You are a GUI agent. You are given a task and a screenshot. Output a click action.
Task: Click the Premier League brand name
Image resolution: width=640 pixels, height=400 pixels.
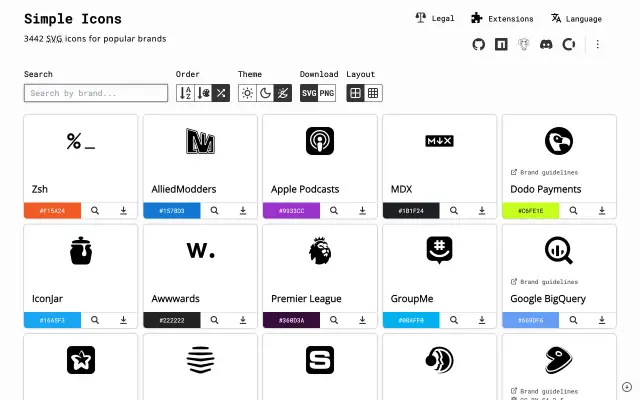point(306,298)
